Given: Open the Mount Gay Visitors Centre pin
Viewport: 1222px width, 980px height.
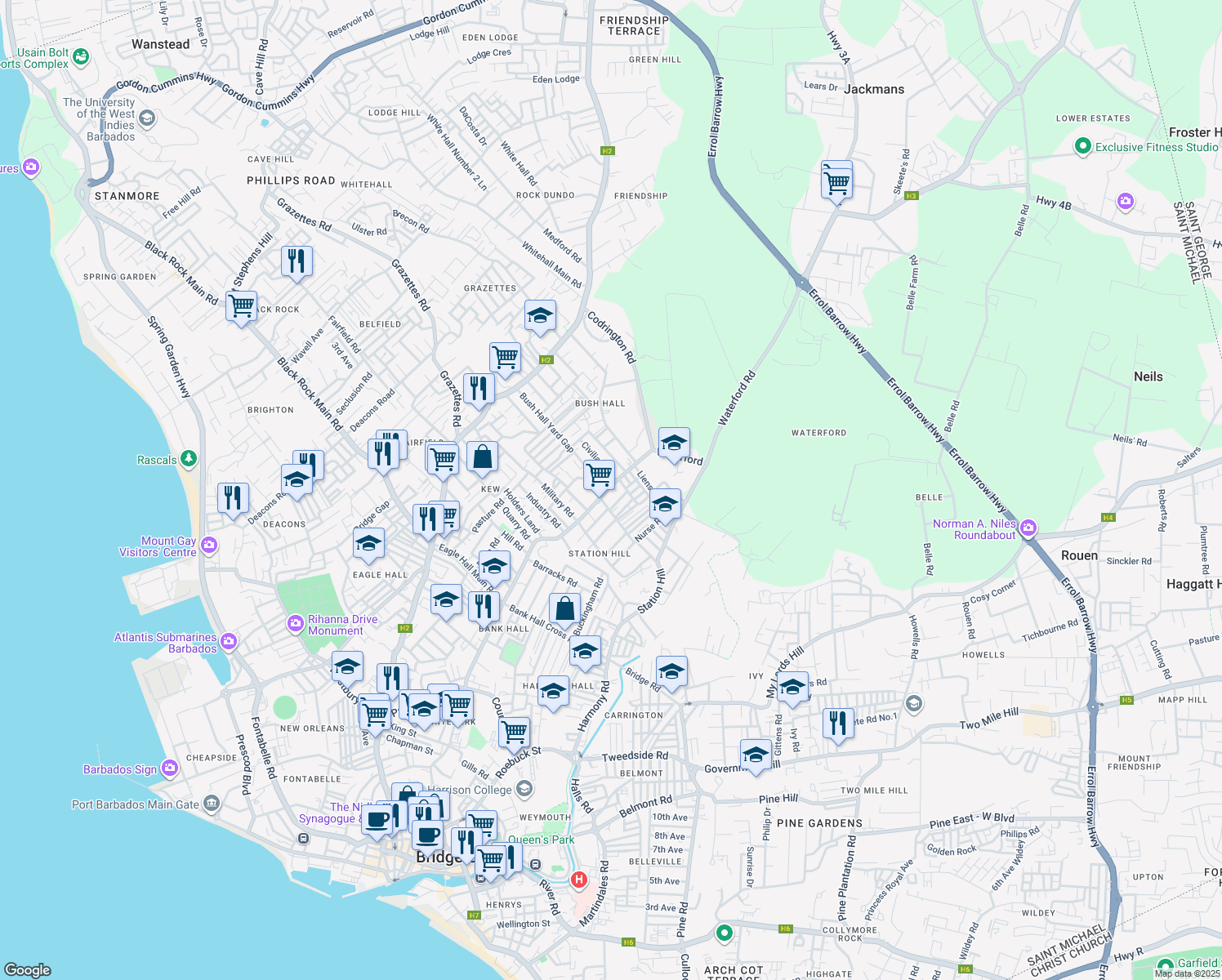Looking at the screenshot, I should (209, 545).
